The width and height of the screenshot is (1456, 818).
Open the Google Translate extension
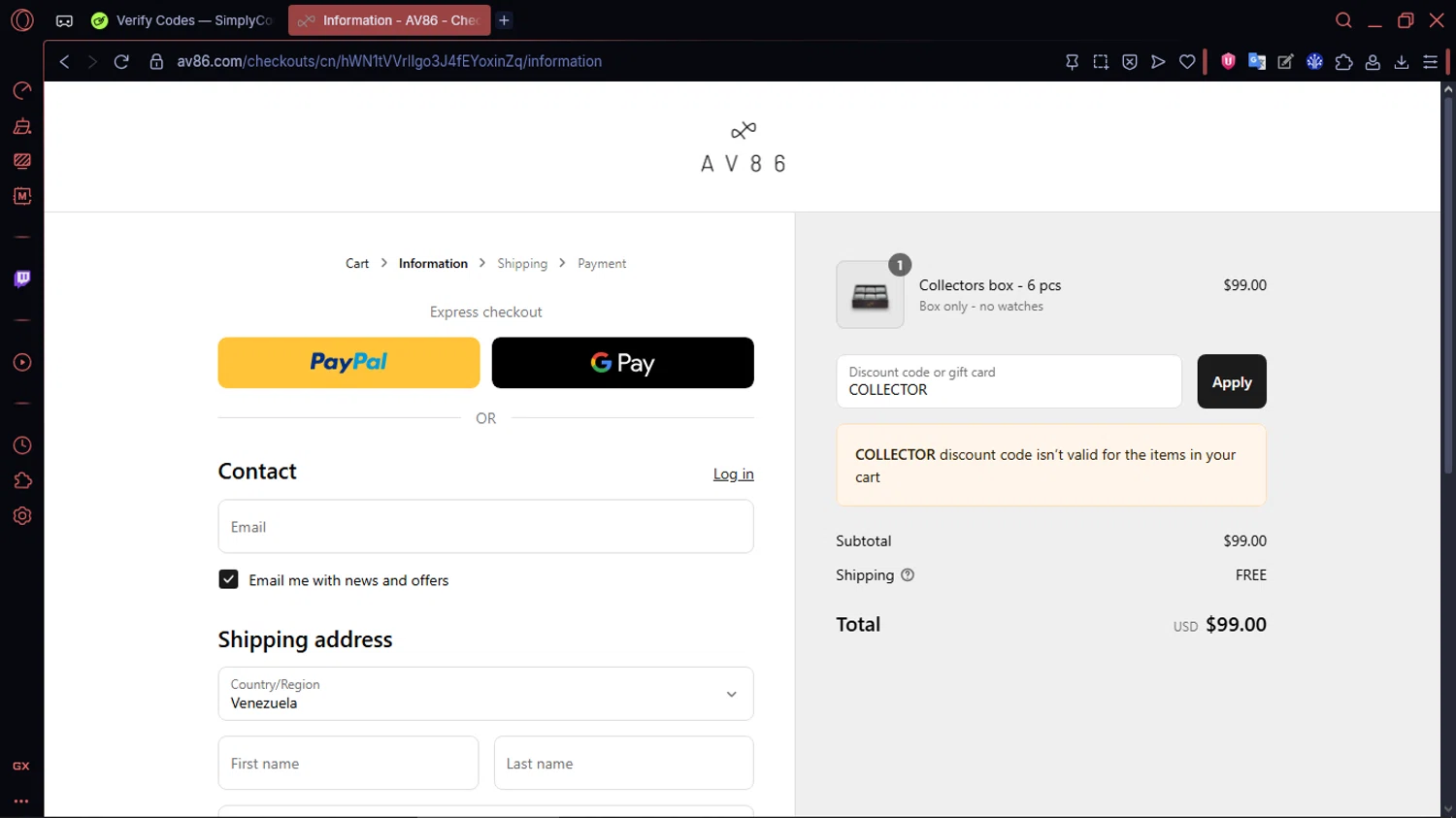1257,61
